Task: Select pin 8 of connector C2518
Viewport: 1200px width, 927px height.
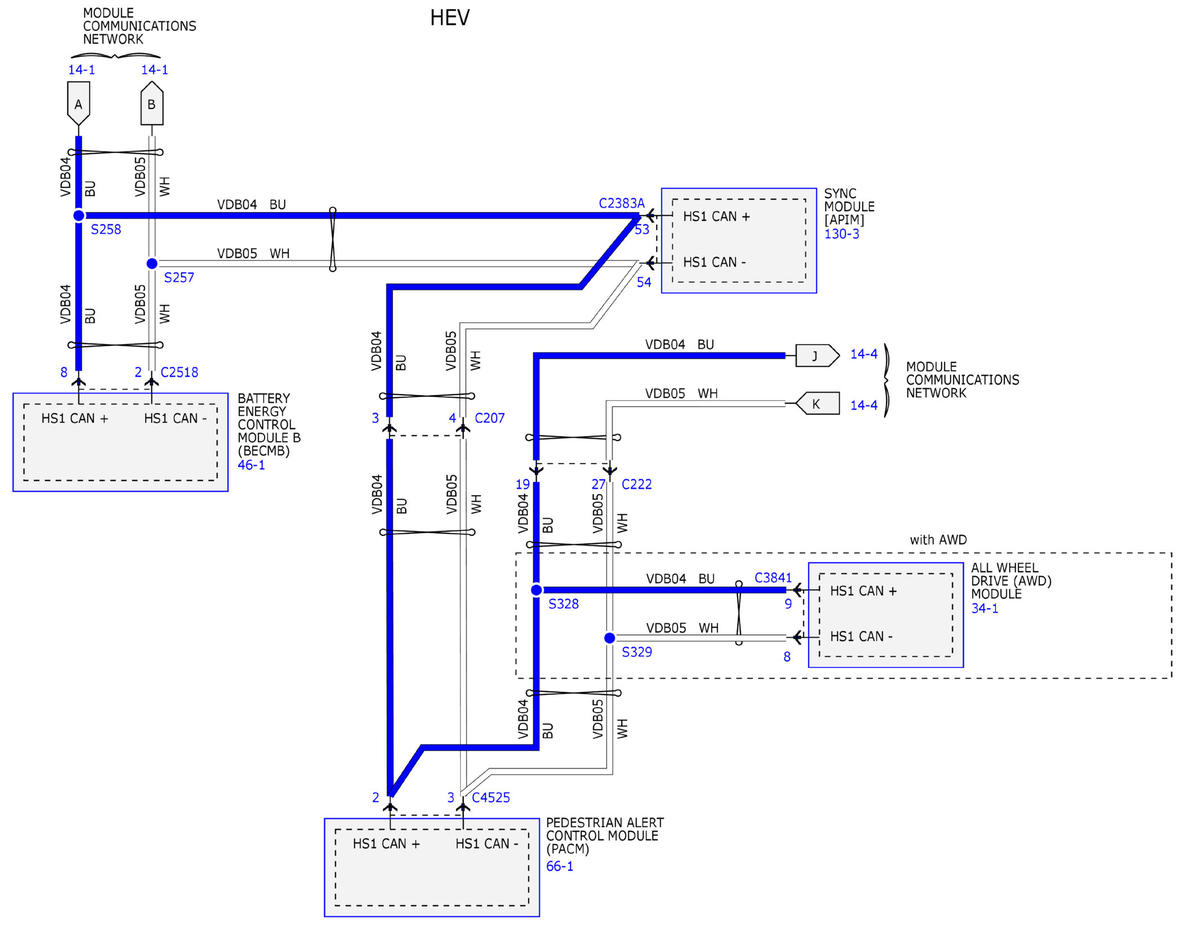Action: coord(64,373)
